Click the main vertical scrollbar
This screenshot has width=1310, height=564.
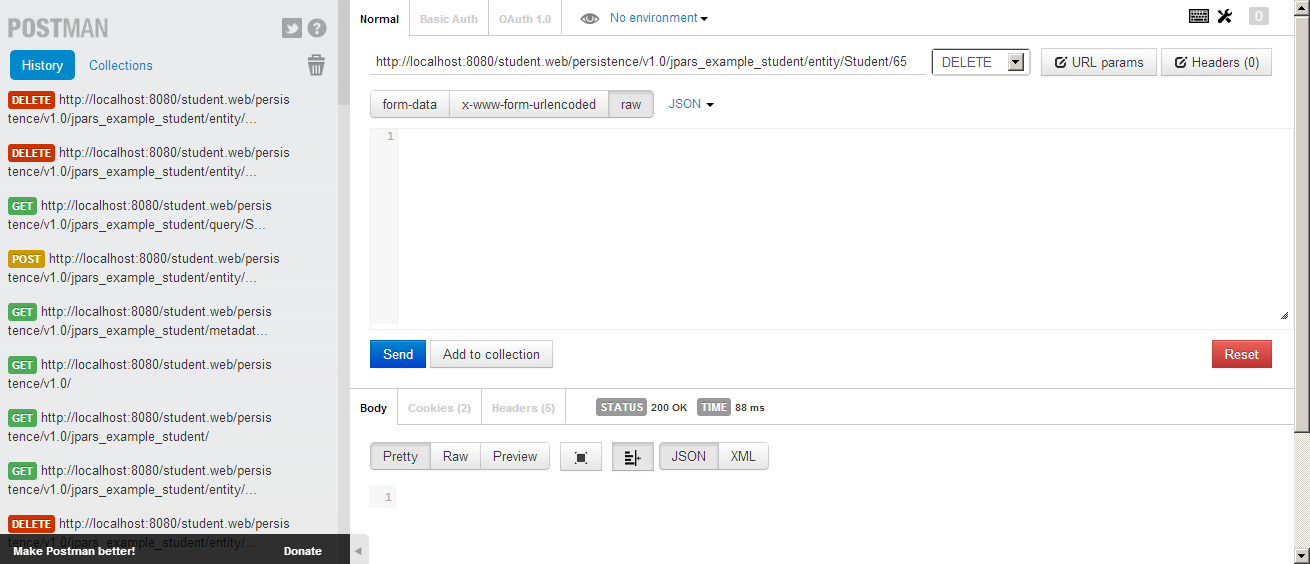coord(1302,225)
